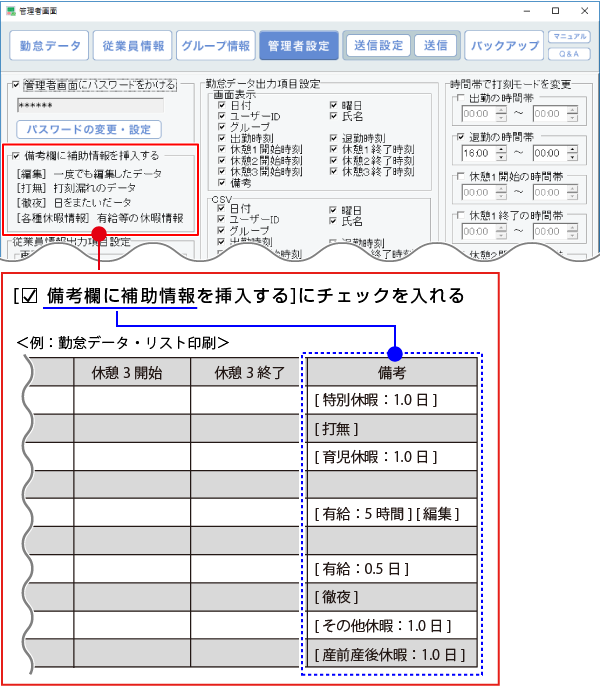Increase 休憩1開始 end time spinner
The width and height of the screenshot is (600, 686).
tap(572, 189)
